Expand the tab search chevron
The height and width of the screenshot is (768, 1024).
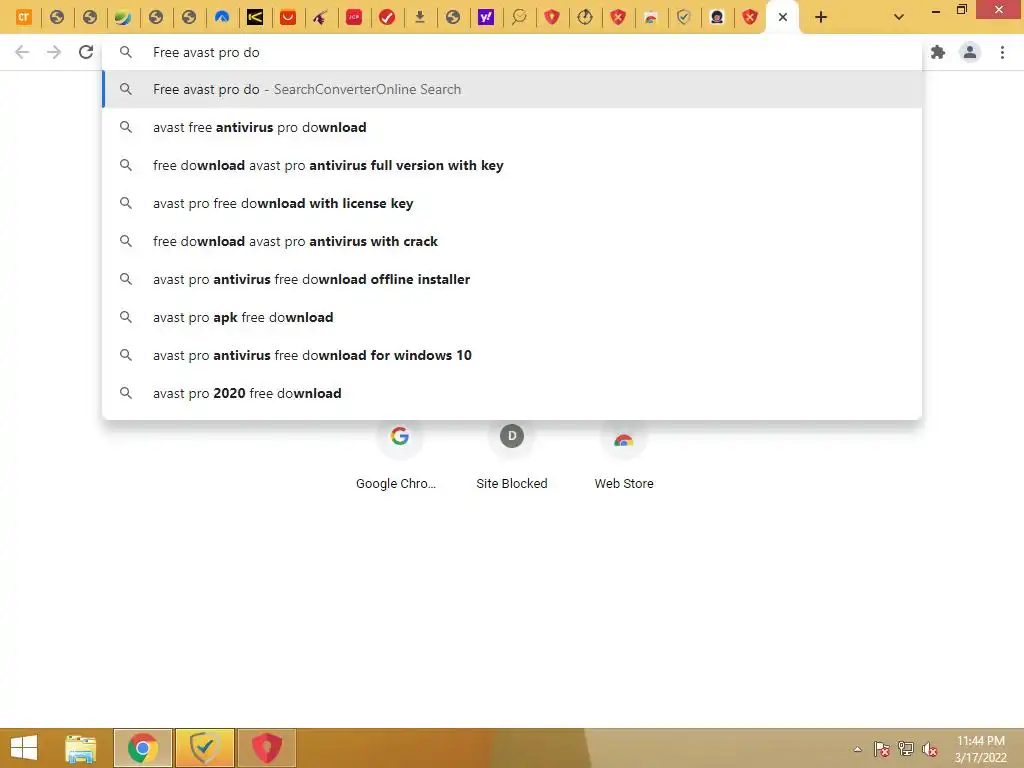tap(899, 17)
